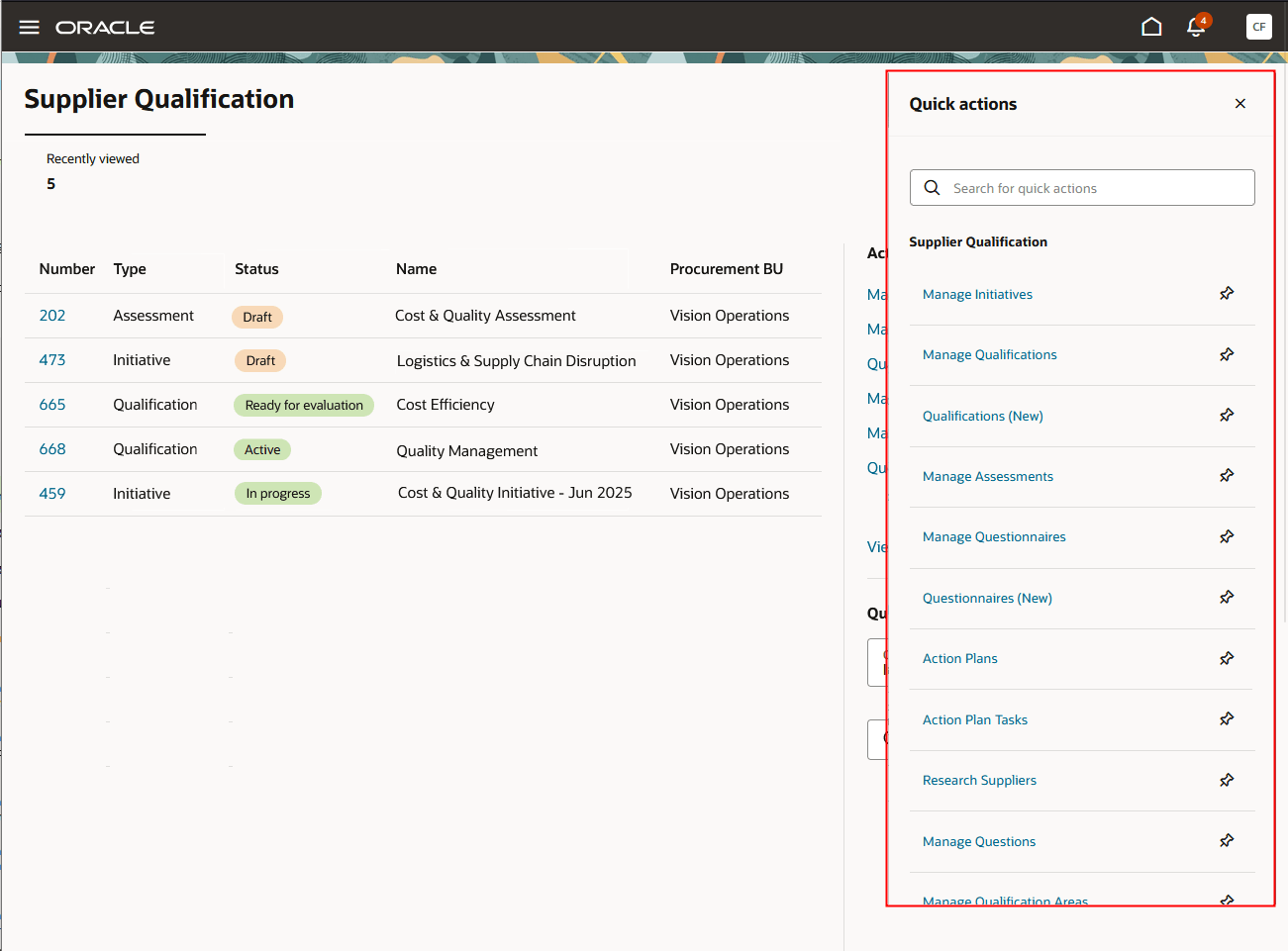Pin the Action Plan Tasks quick action
This screenshot has height=951, width=1288.
point(1227,718)
